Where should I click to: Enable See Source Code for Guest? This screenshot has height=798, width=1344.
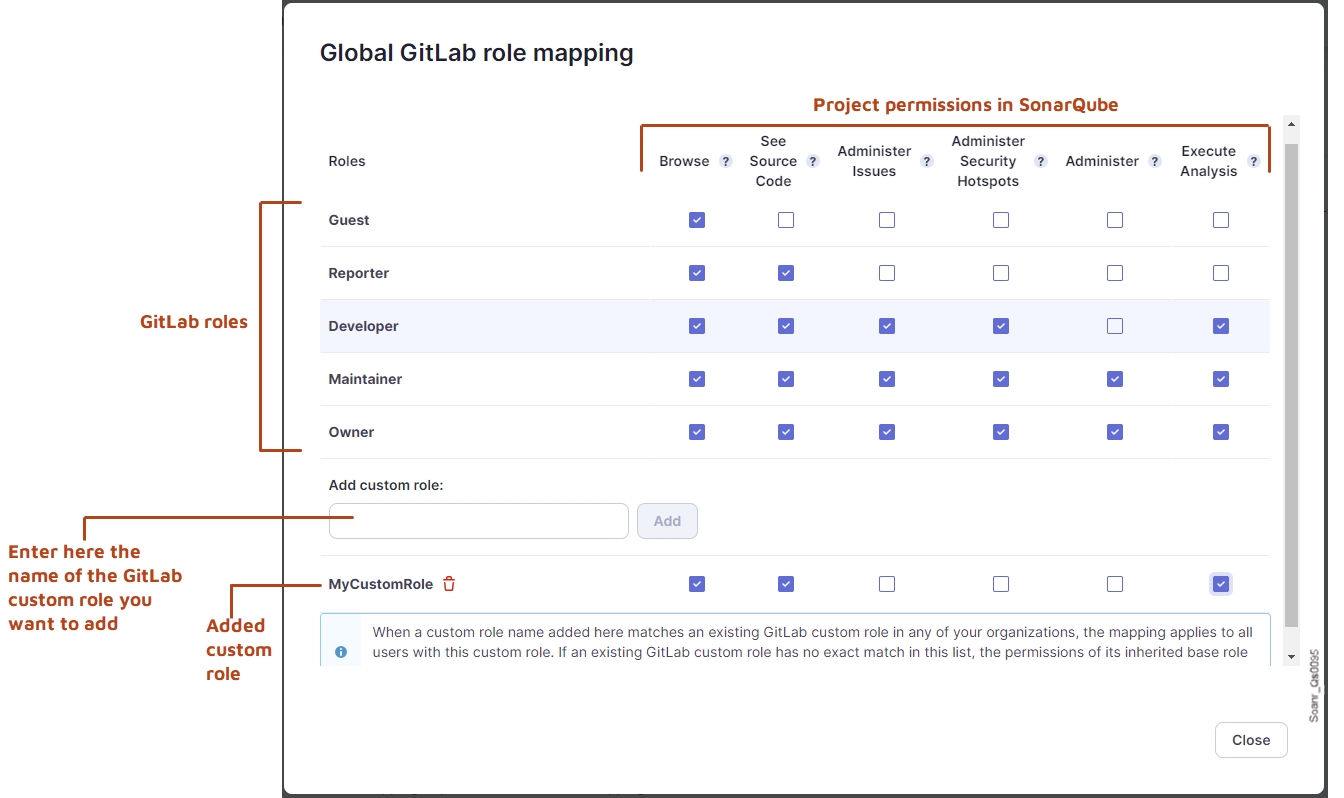pyautogui.click(x=786, y=220)
